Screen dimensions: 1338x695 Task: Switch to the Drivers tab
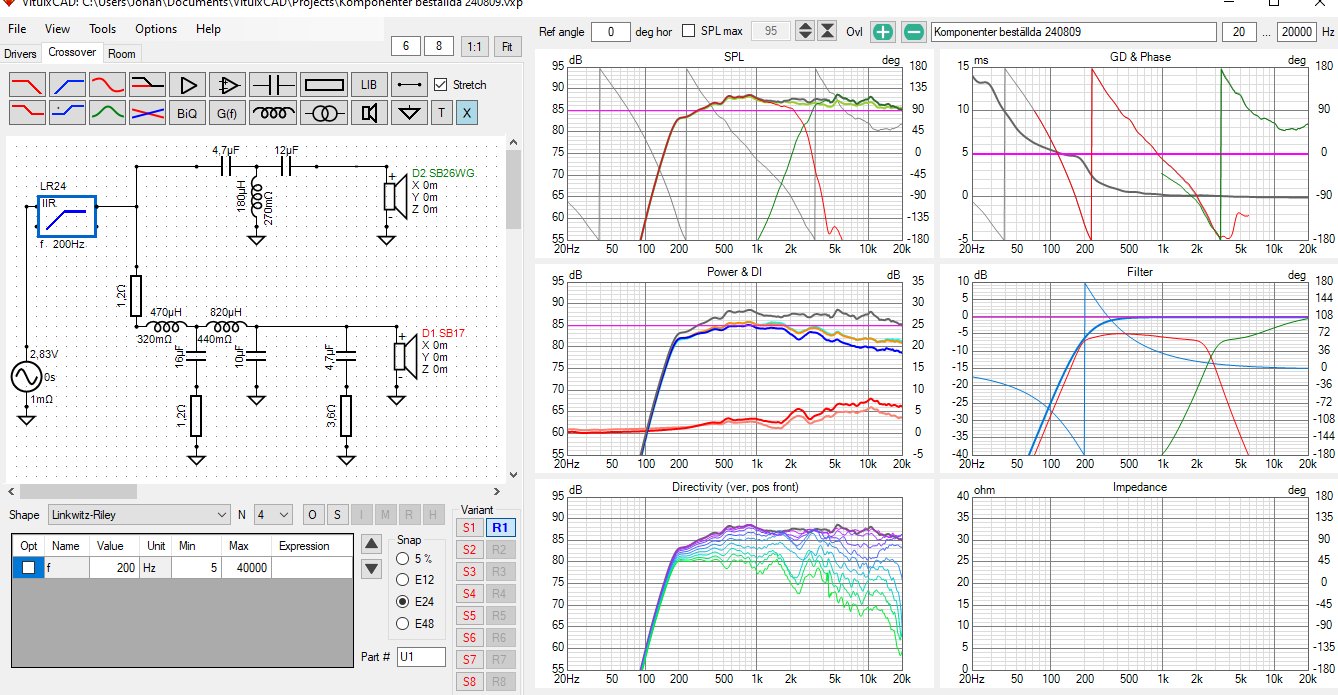click(20, 53)
